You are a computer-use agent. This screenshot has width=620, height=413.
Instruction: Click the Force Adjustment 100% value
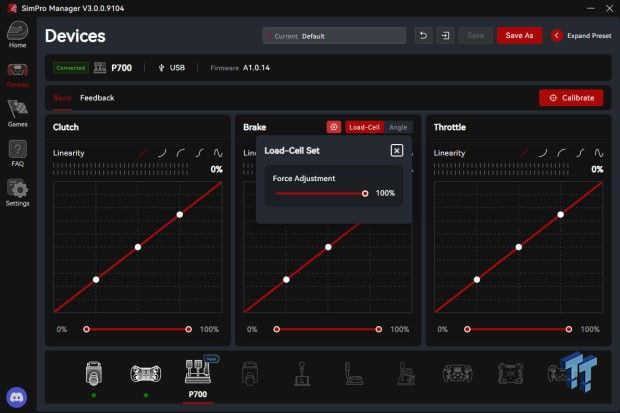[x=385, y=193]
